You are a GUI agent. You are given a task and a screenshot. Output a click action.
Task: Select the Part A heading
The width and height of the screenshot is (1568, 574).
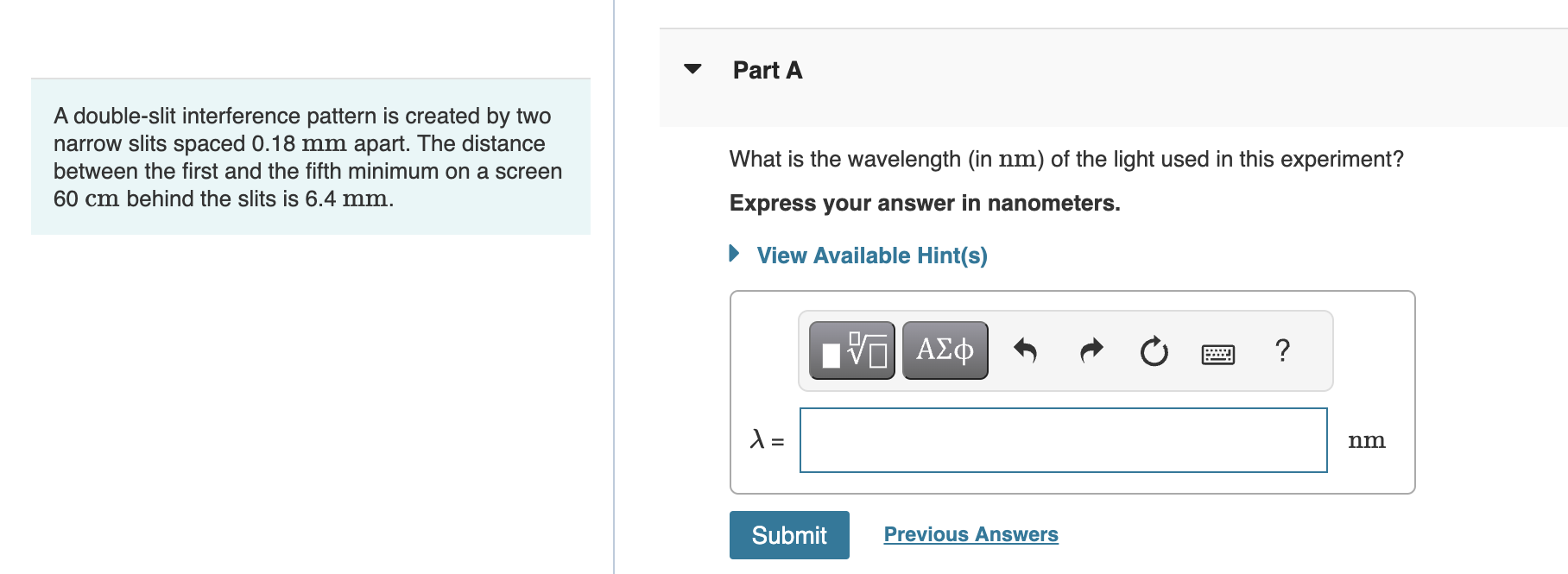tap(767, 69)
